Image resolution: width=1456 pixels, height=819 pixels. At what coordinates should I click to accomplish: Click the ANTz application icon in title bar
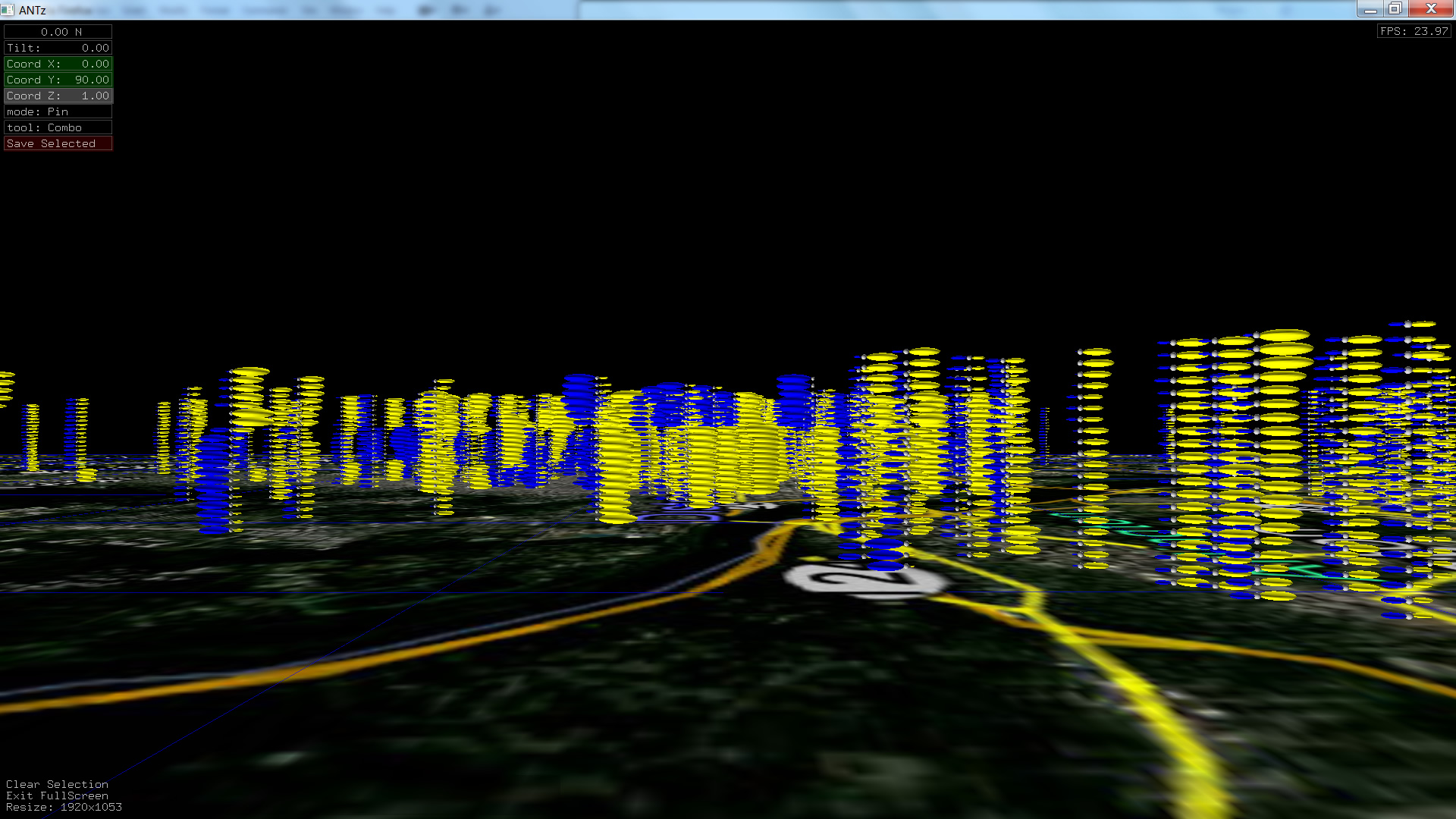[x=8, y=10]
